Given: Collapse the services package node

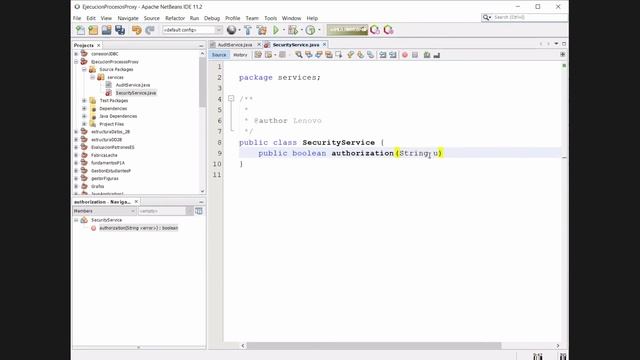Looking at the screenshot, I should click(92, 77).
